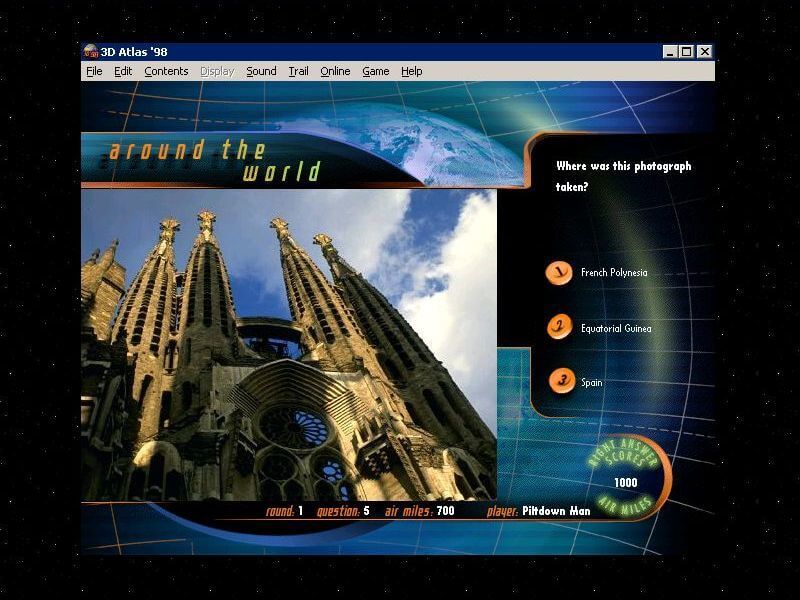Open the Help menu
The height and width of the screenshot is (600, 800).
412,71
